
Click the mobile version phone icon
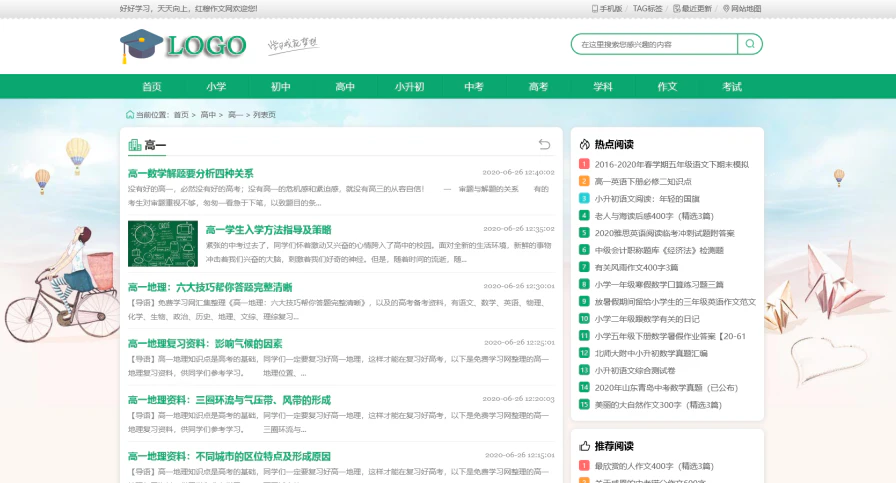594,9
